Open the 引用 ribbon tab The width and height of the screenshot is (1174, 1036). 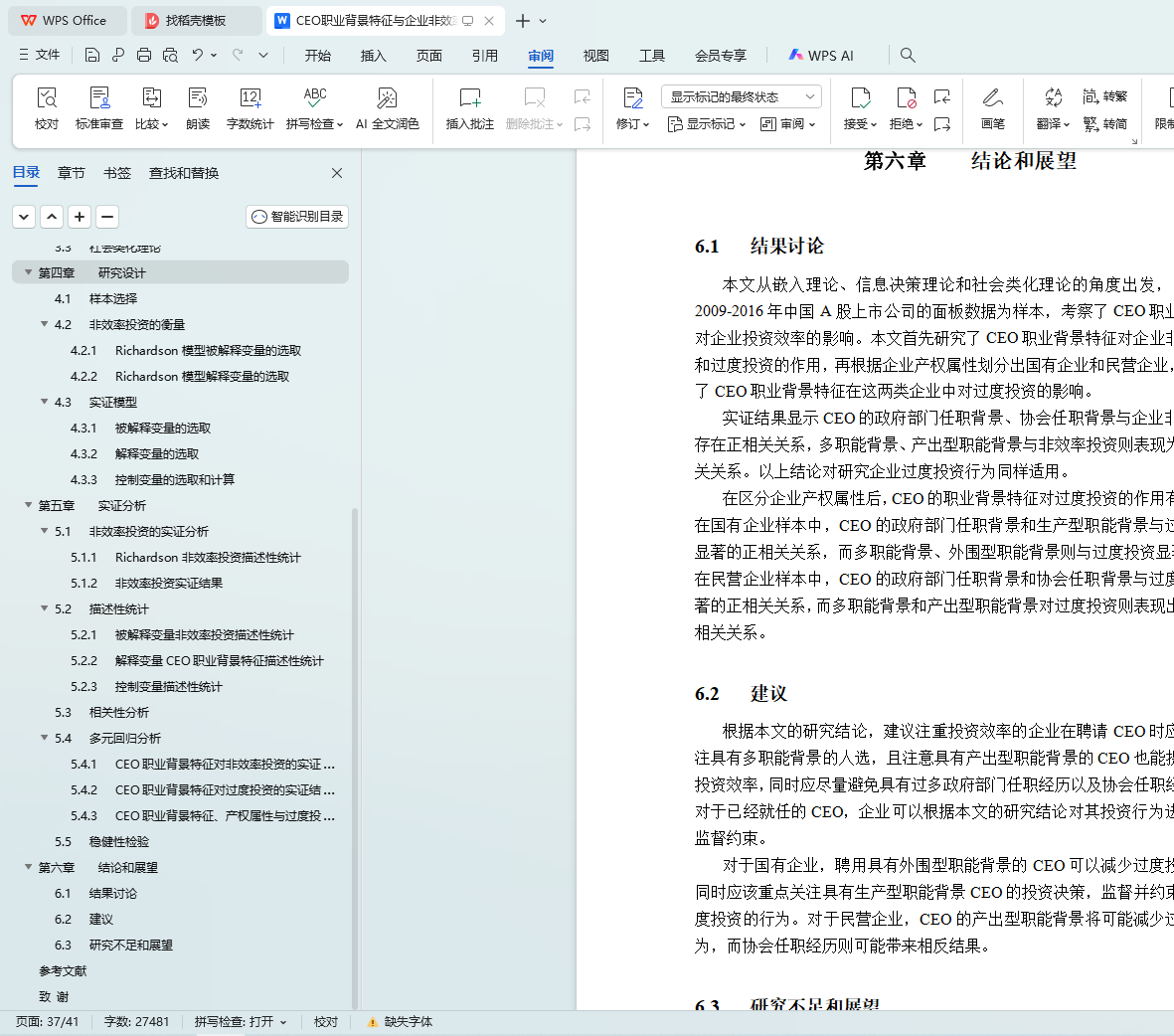point(484,56)
